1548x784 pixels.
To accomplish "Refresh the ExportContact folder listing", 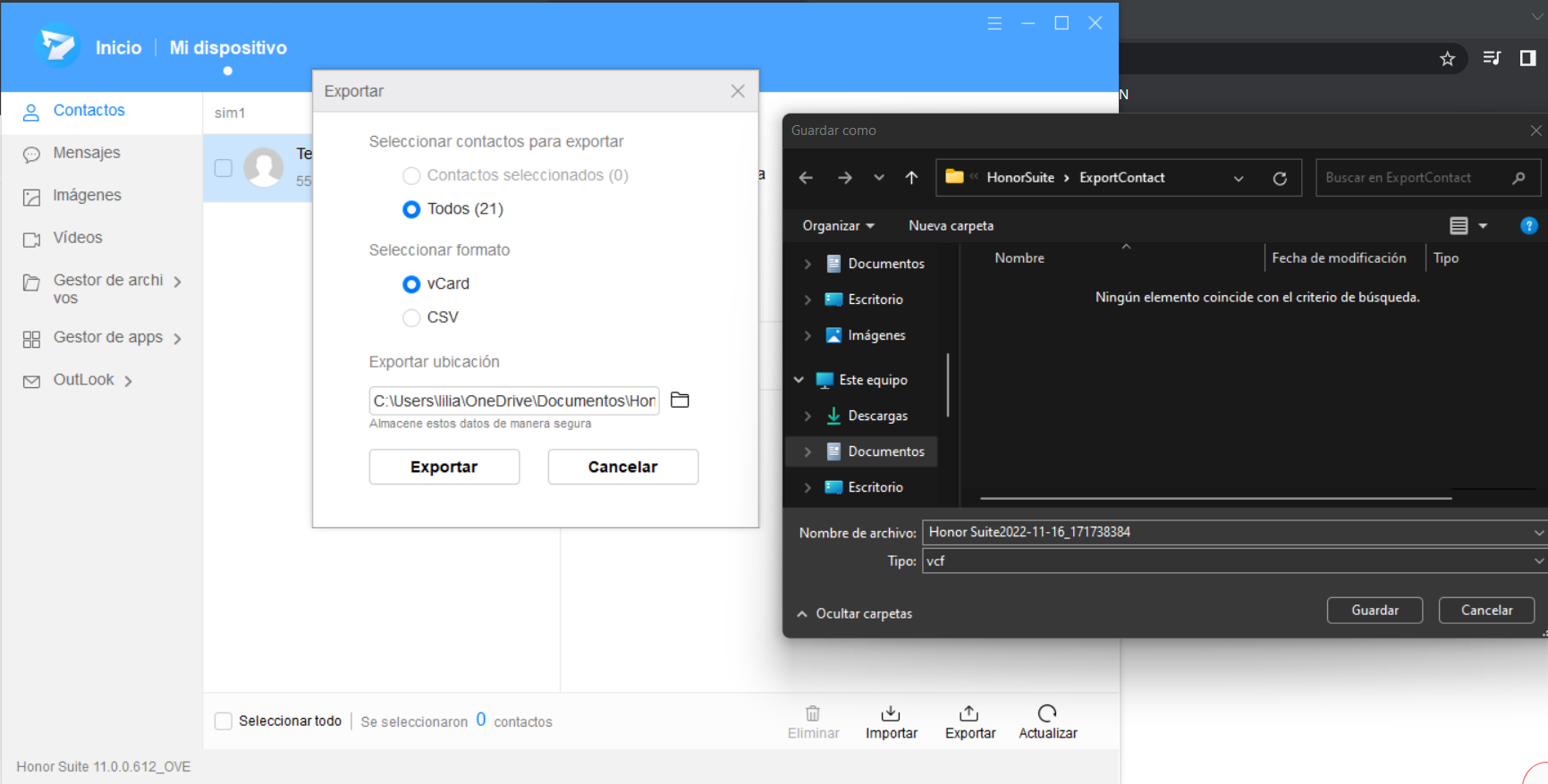I will (x=1280, y=178).
